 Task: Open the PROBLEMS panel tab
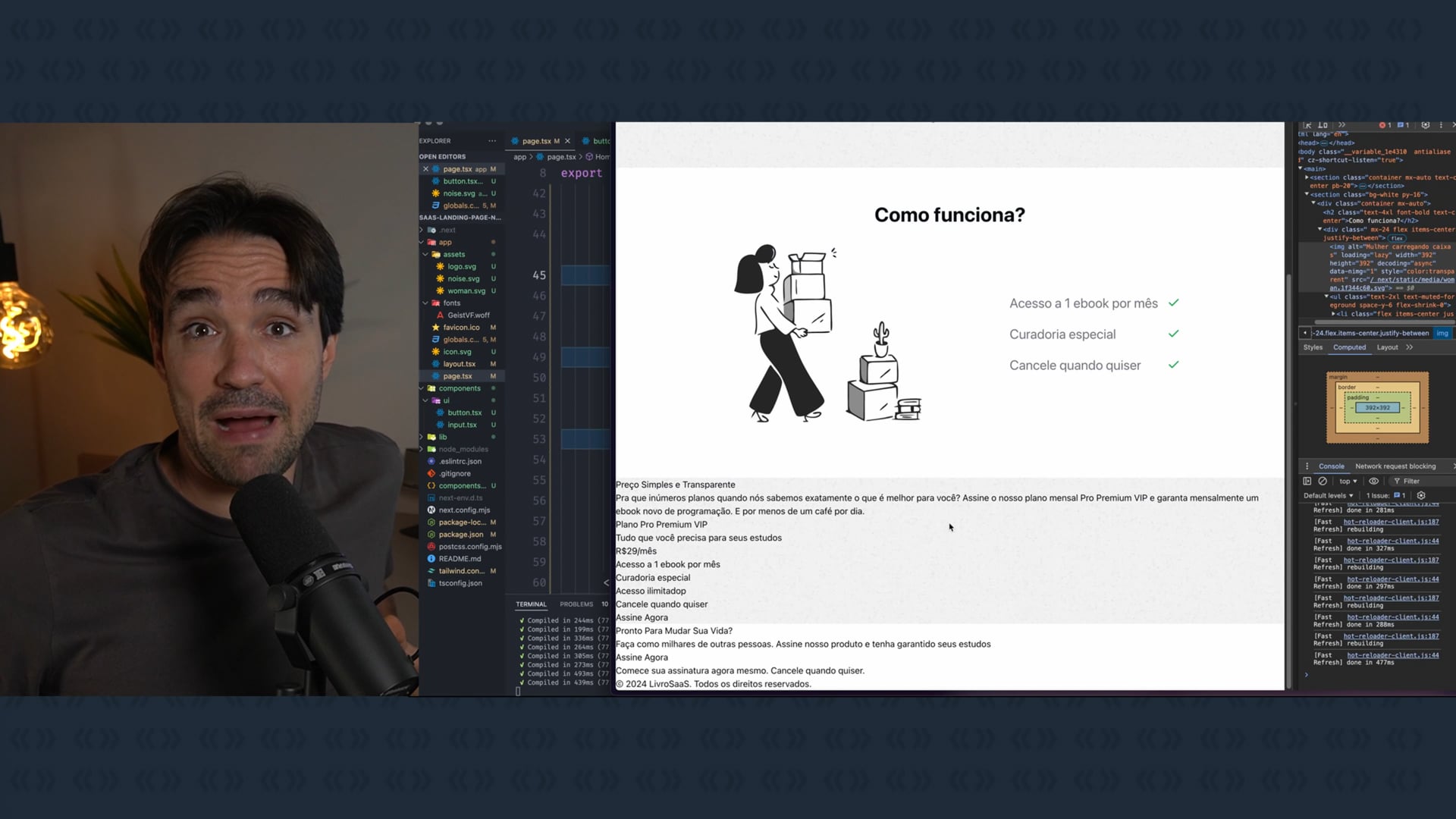click(576, 604)
